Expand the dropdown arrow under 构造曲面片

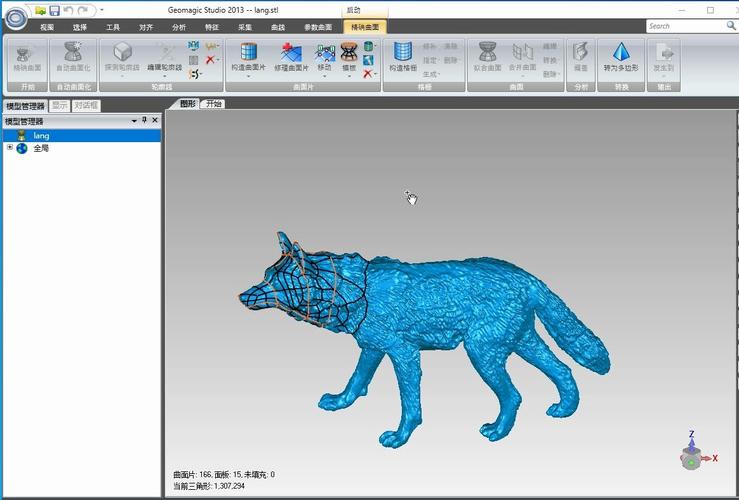click(248, 76)
